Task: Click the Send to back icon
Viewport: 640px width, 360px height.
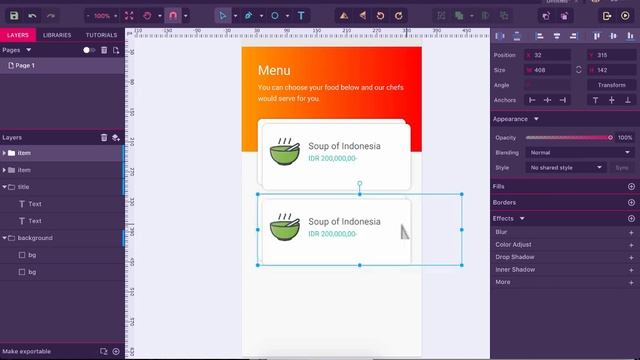Action: coord(564,16)
